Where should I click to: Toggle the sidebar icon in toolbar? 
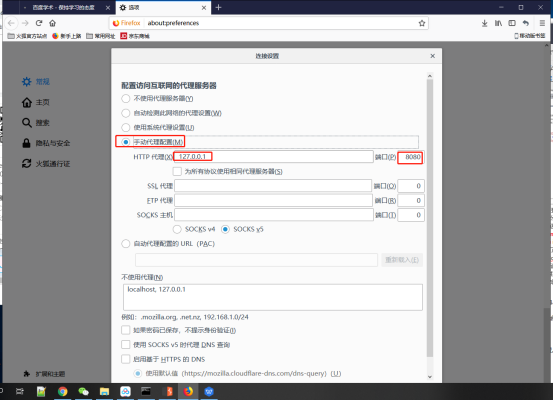point(512,23)
